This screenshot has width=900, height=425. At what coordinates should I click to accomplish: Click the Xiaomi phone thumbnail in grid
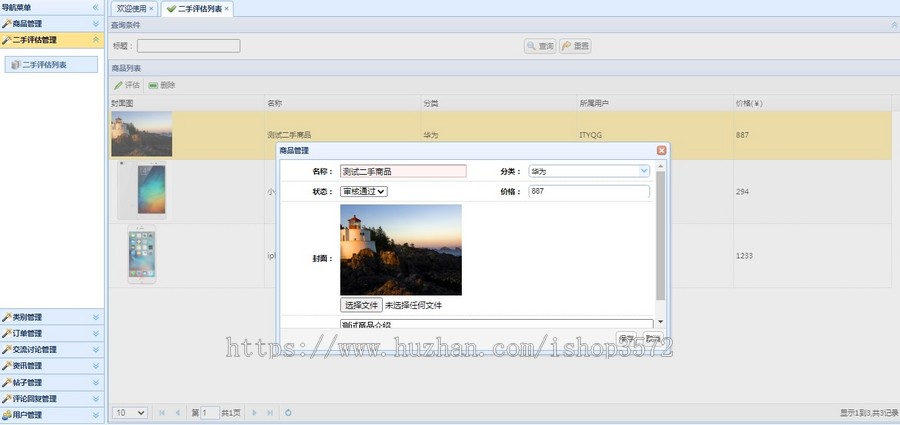pyautogui.click(x=142, y=190)
